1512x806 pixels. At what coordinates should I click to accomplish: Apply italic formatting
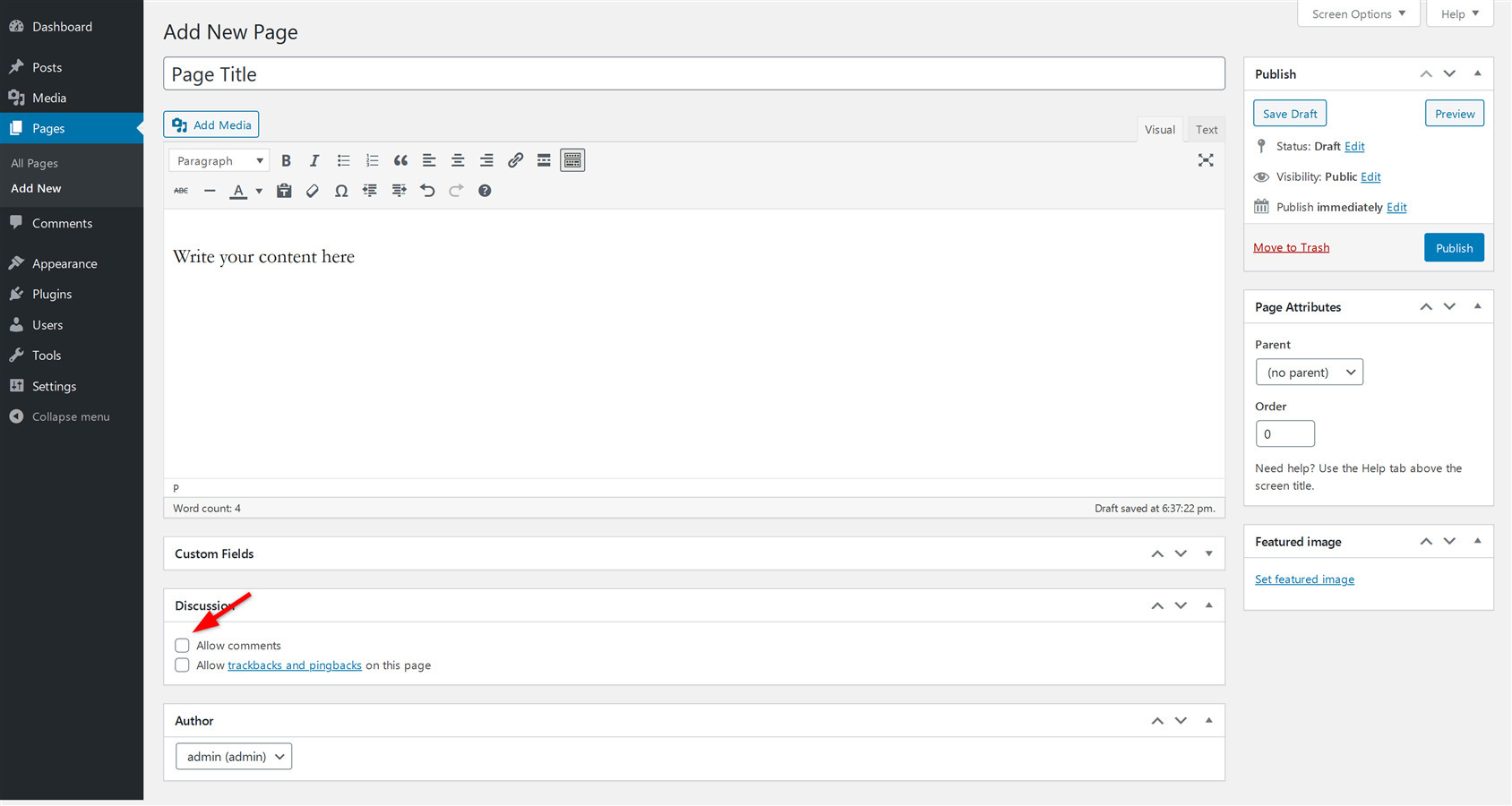[x=314, y=160]
